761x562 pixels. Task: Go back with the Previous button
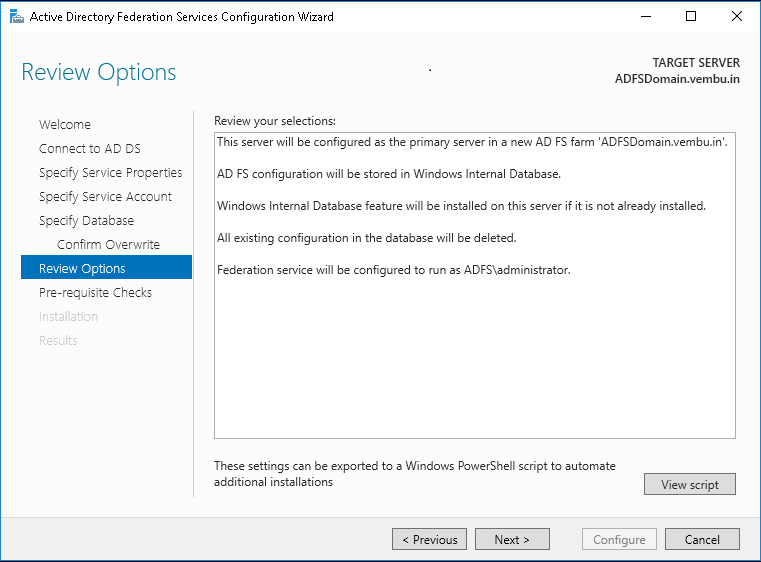[x=430, y=539]
